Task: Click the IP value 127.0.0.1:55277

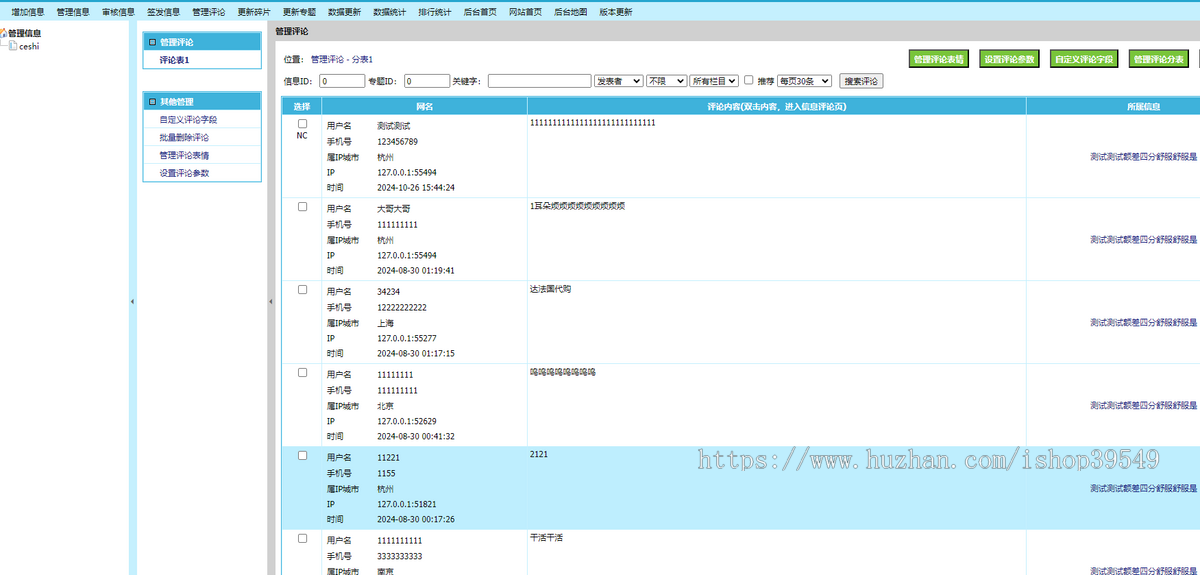Action: click(x=407, y=339)
